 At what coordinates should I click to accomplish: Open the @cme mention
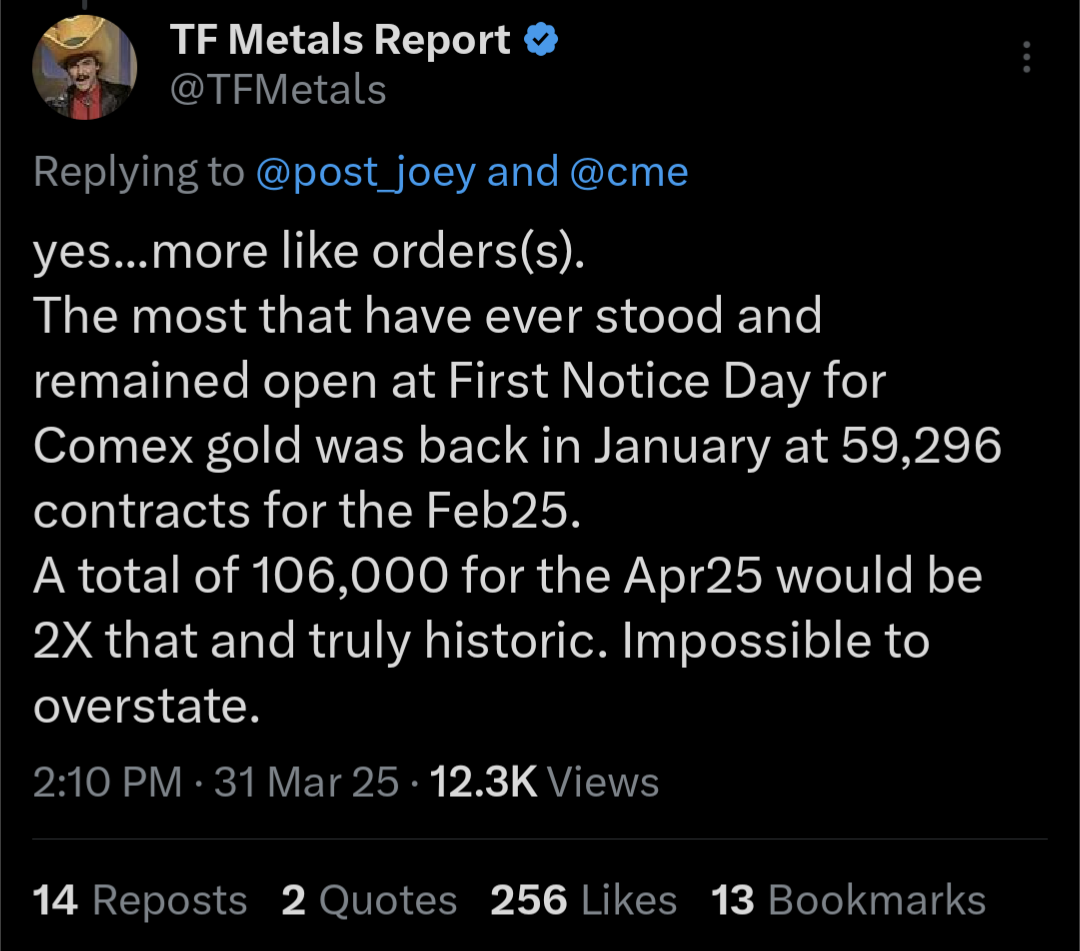(x=628, y=172)
